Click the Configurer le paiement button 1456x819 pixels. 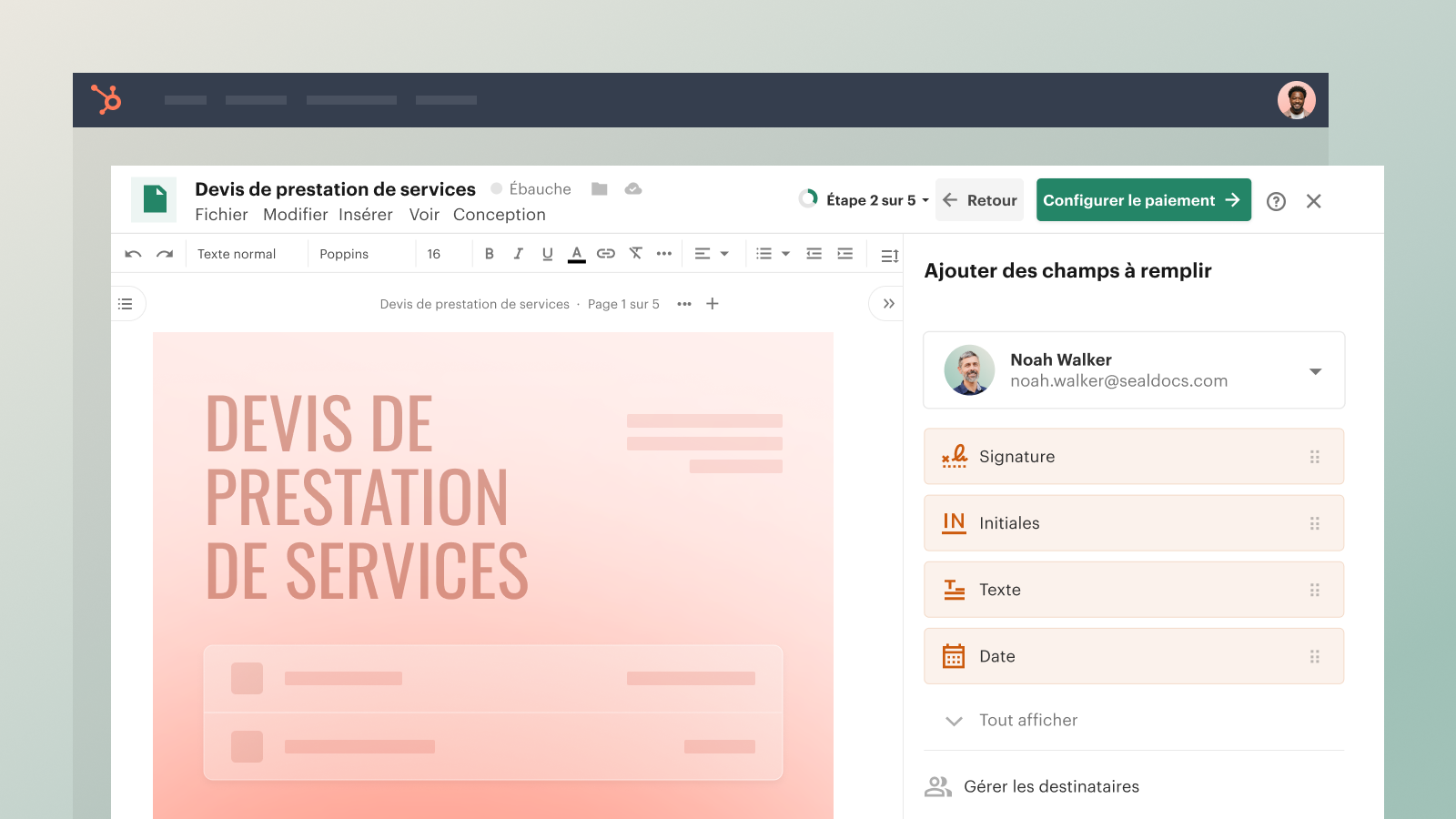pyautogui.click(x=1143, y=200)
